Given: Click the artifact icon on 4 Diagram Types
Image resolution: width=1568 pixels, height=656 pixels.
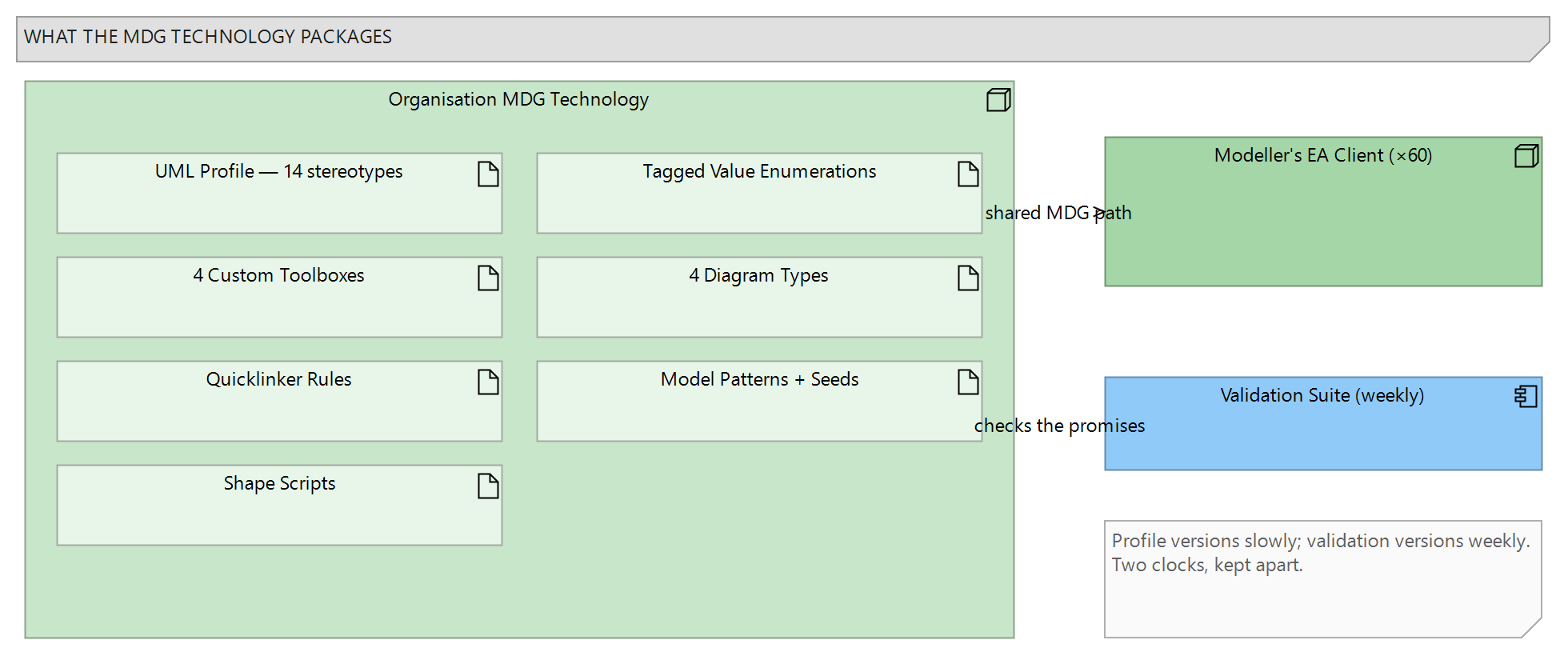Looking at the screenshot, I should tap(968, 278).
